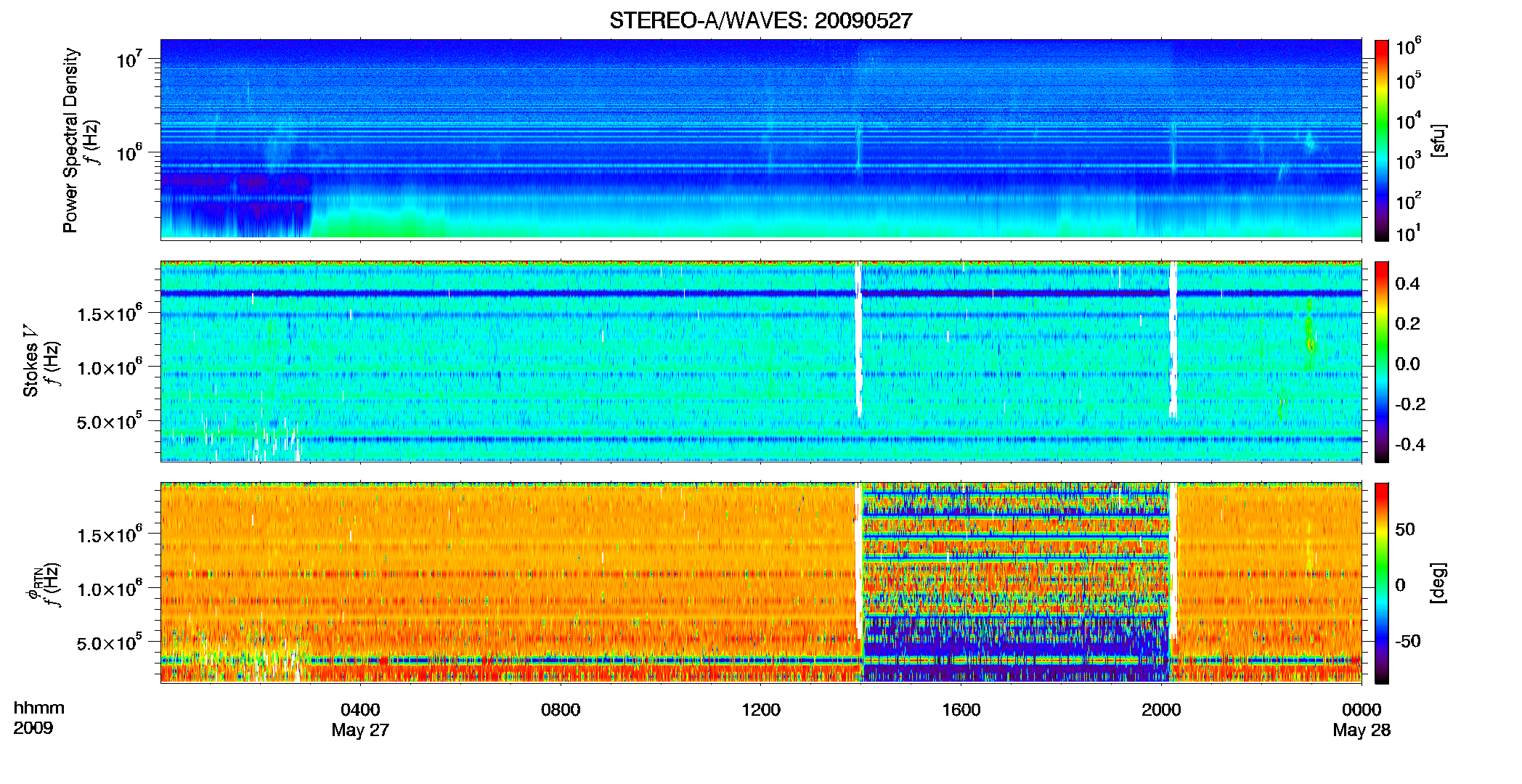Screen dimensions: 1522x784
Task: Click the -50 degree colorbar tick label
Action: (x=1408, y=641)
